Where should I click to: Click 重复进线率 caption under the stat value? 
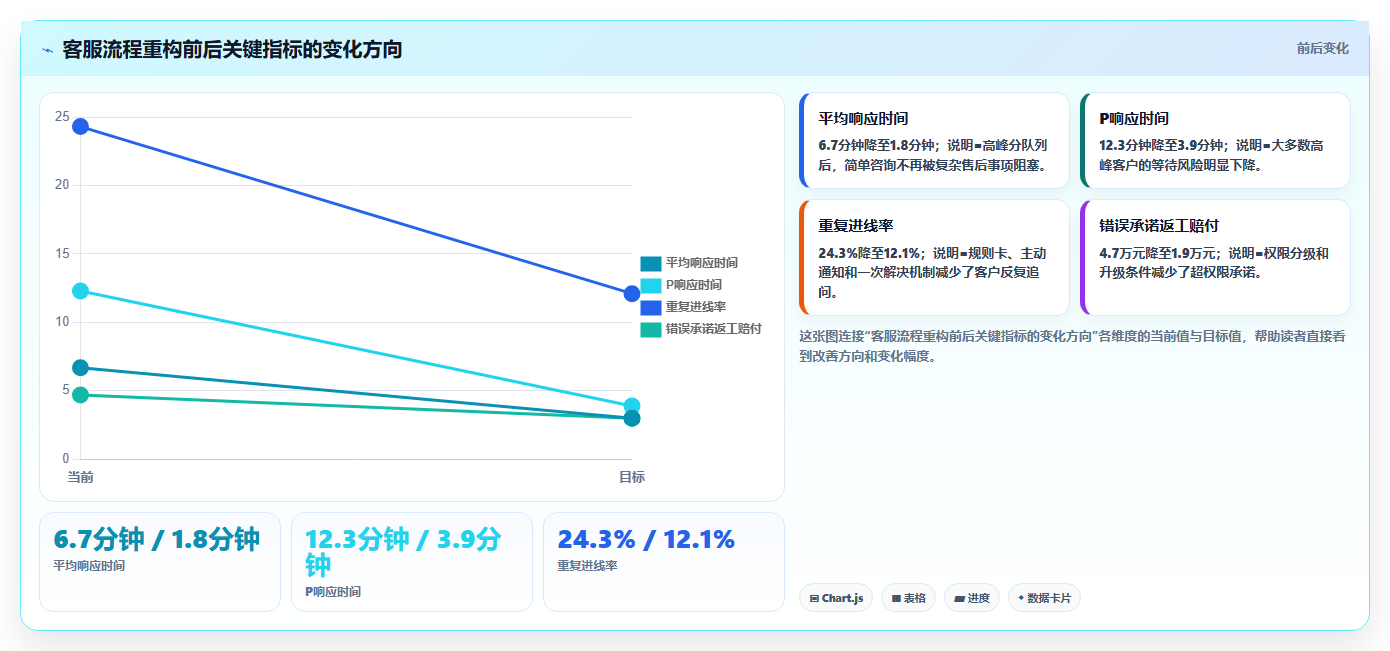click(x=587, y=566)
